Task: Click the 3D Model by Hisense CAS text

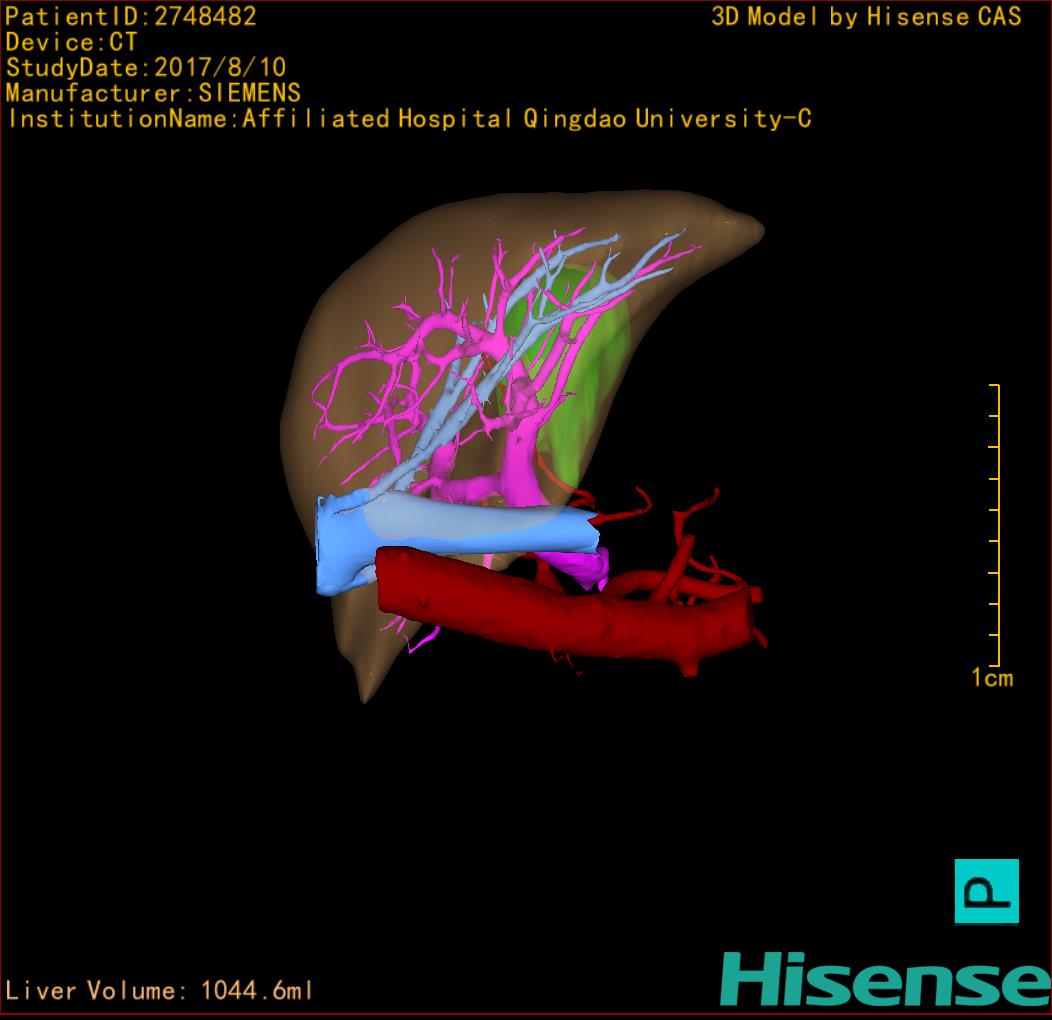Action: click(x=866, y=17)
